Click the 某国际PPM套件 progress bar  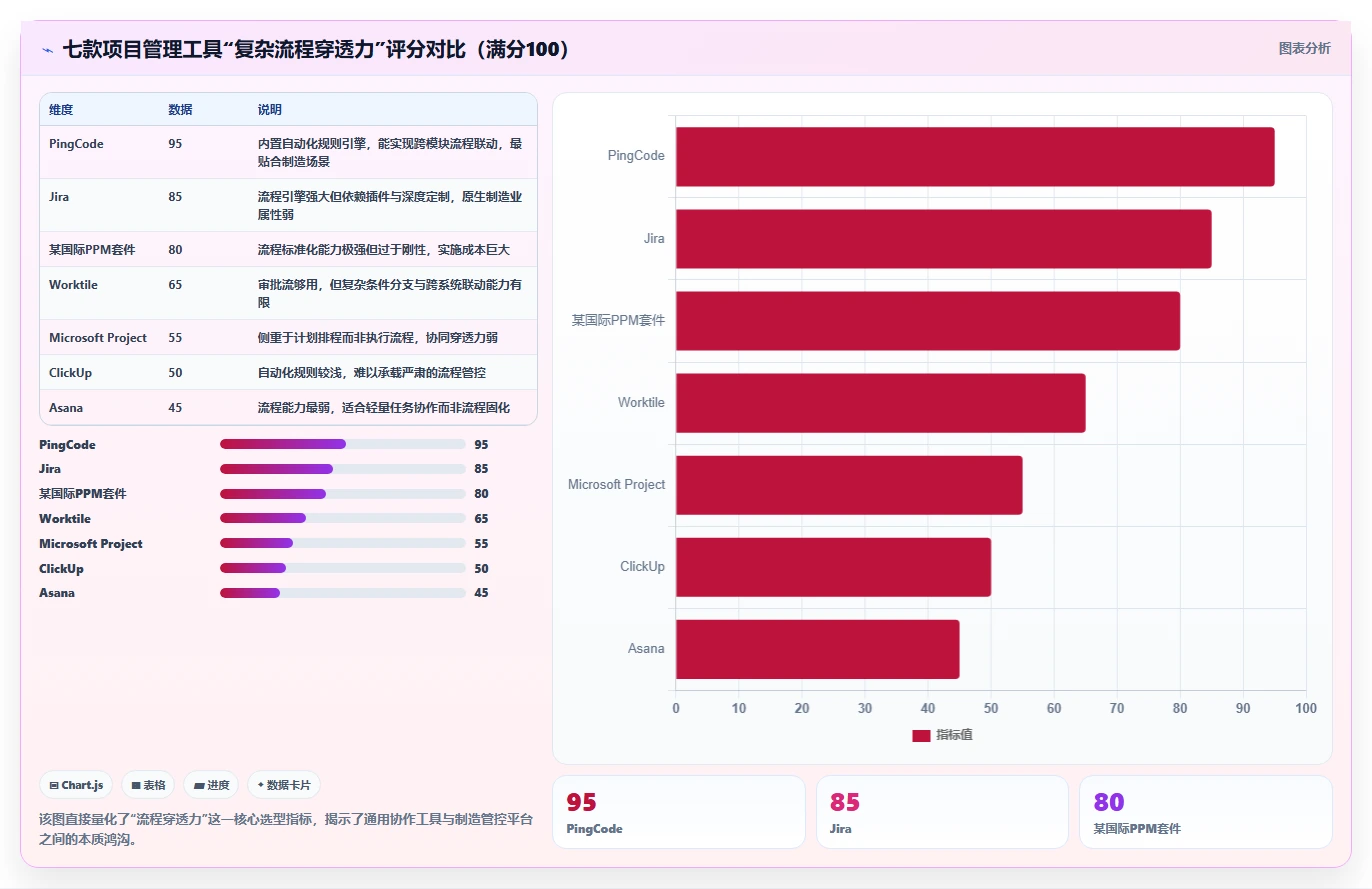pyautogui.click(x=343, y=494)
